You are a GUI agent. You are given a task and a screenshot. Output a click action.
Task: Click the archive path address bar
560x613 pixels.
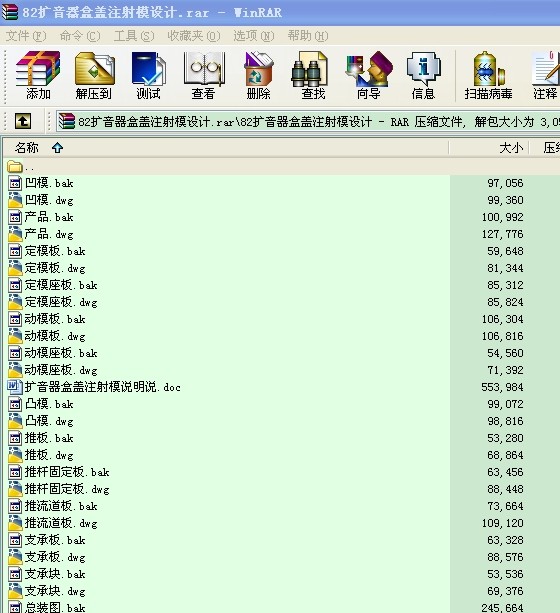308,122
